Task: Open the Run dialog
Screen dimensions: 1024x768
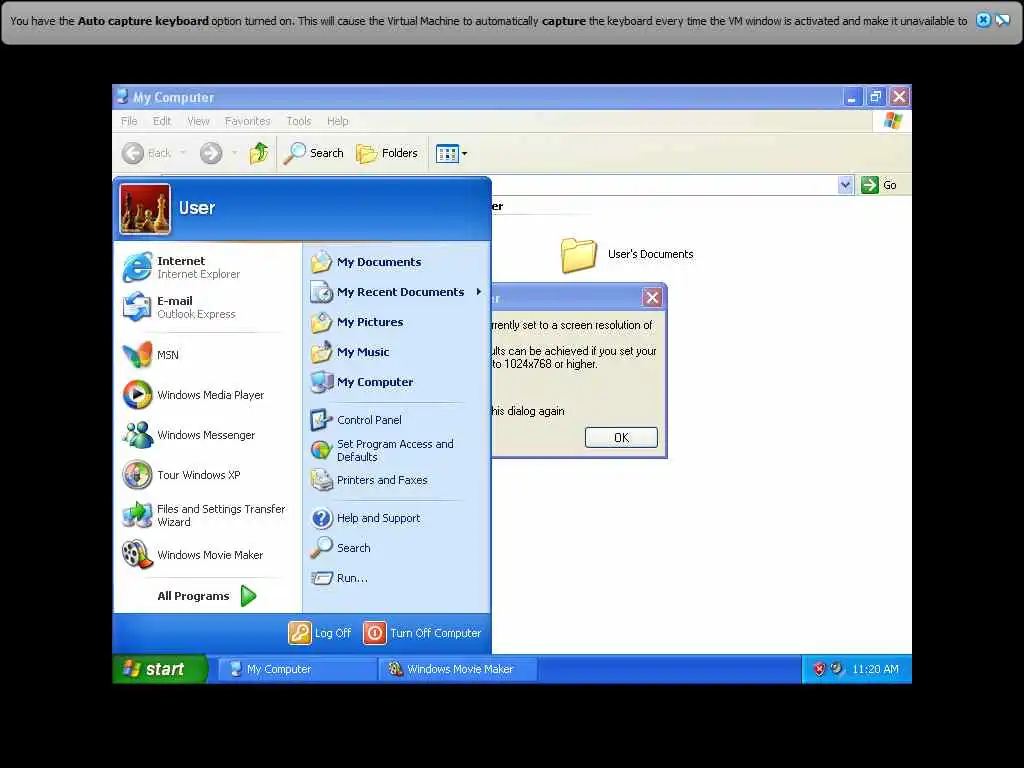Action: point(397,578)
